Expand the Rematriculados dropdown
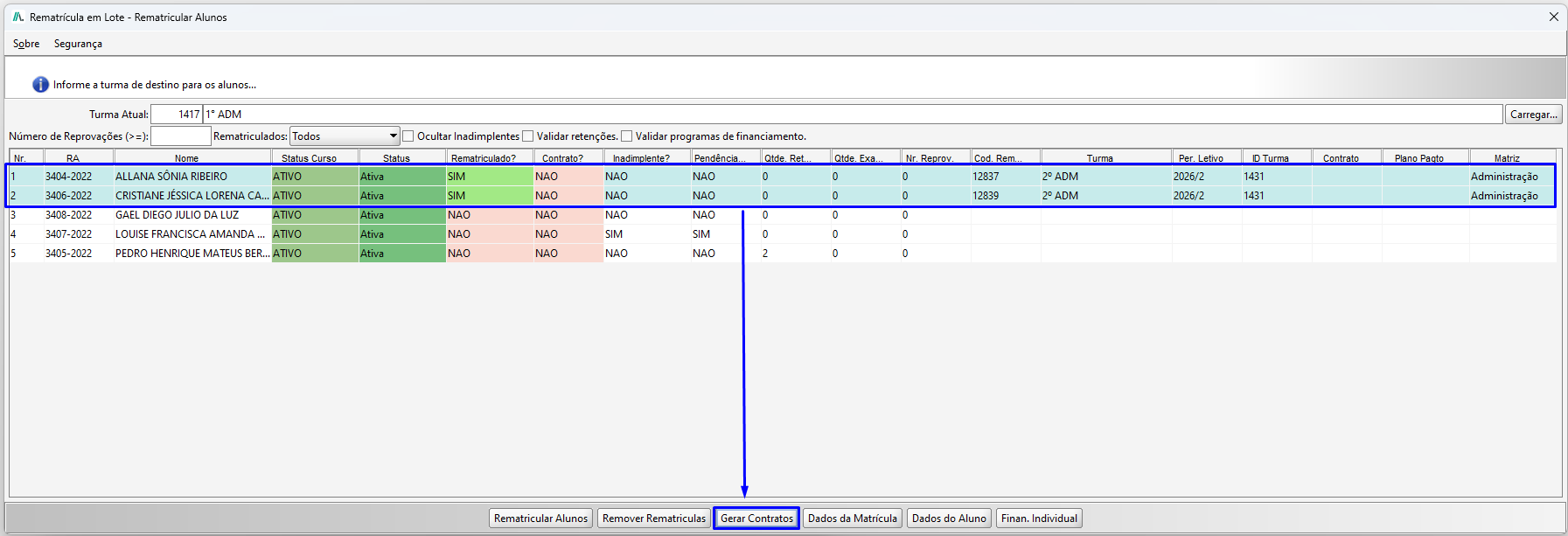This screenshot has width=1568, height=536. [x=393, y=136]
